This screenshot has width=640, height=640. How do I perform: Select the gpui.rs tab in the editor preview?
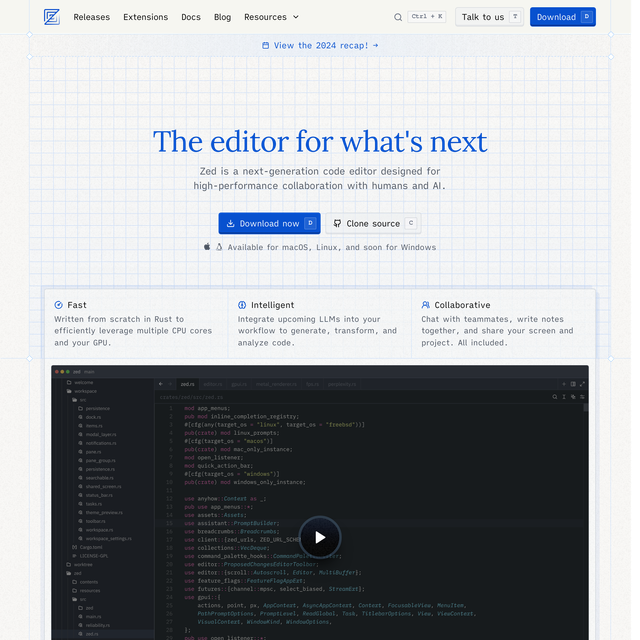[x=239, y=384]
